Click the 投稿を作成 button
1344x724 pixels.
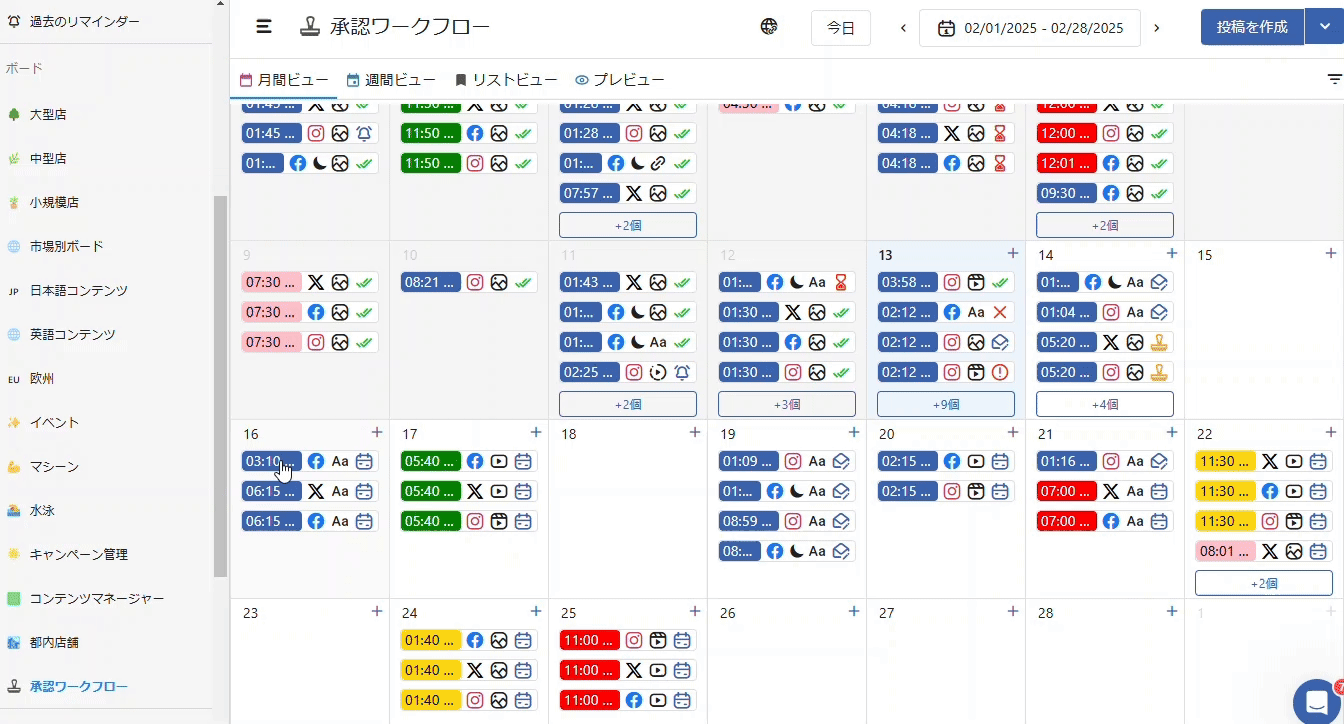1252,28
